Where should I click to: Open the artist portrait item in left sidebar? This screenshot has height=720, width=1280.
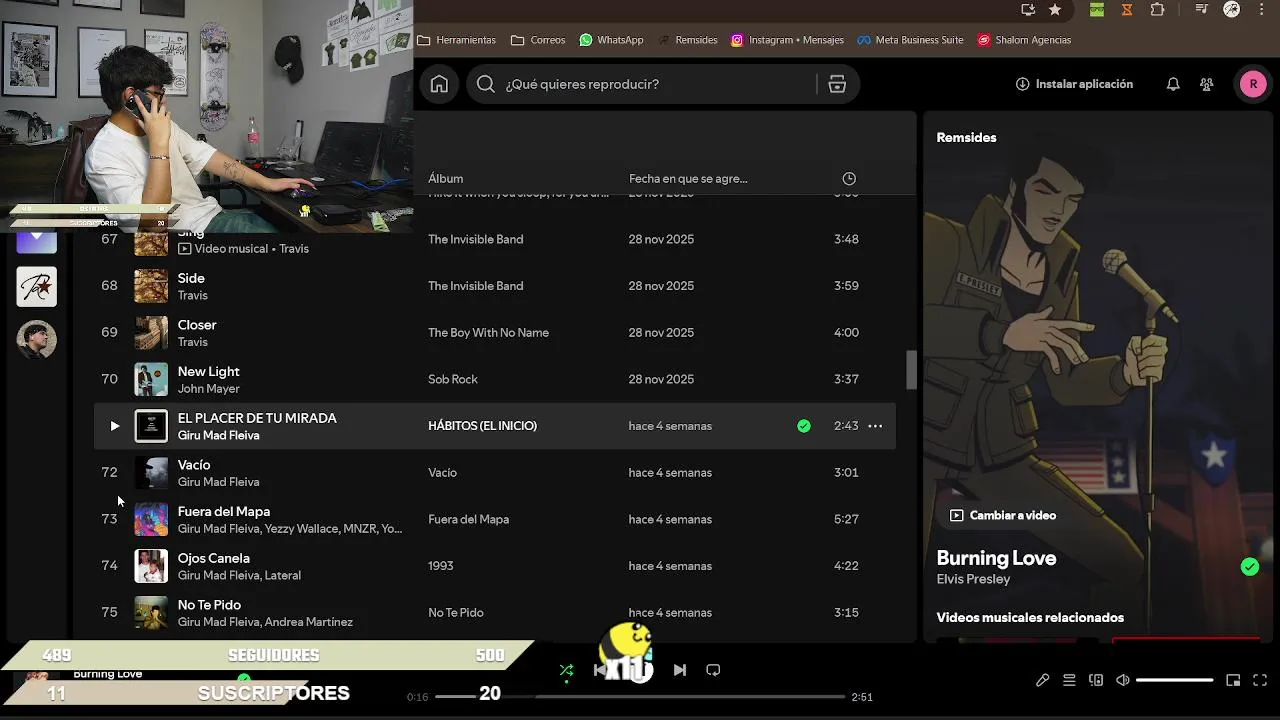pos(37,340)
